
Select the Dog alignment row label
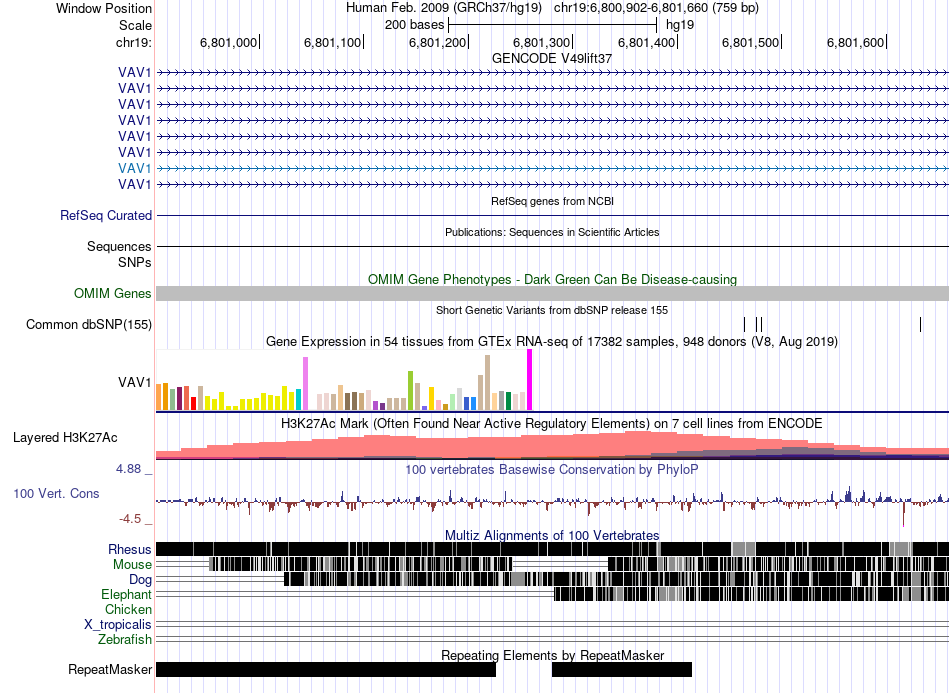[140, 580]
